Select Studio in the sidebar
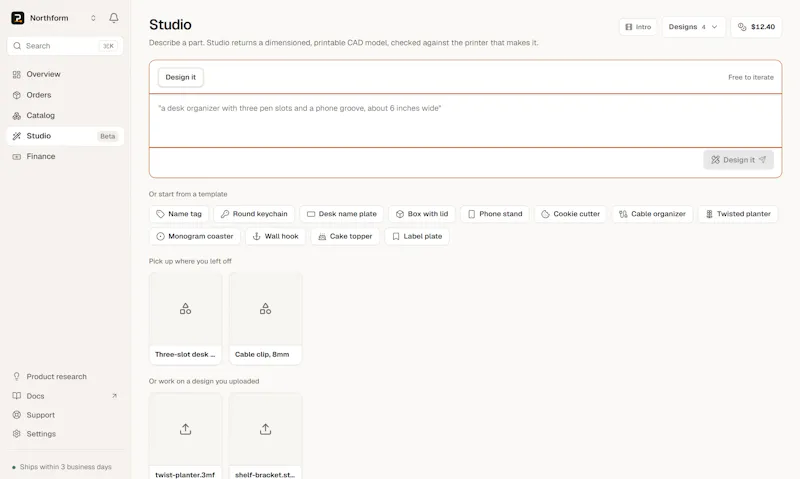 tap(65, 136)
